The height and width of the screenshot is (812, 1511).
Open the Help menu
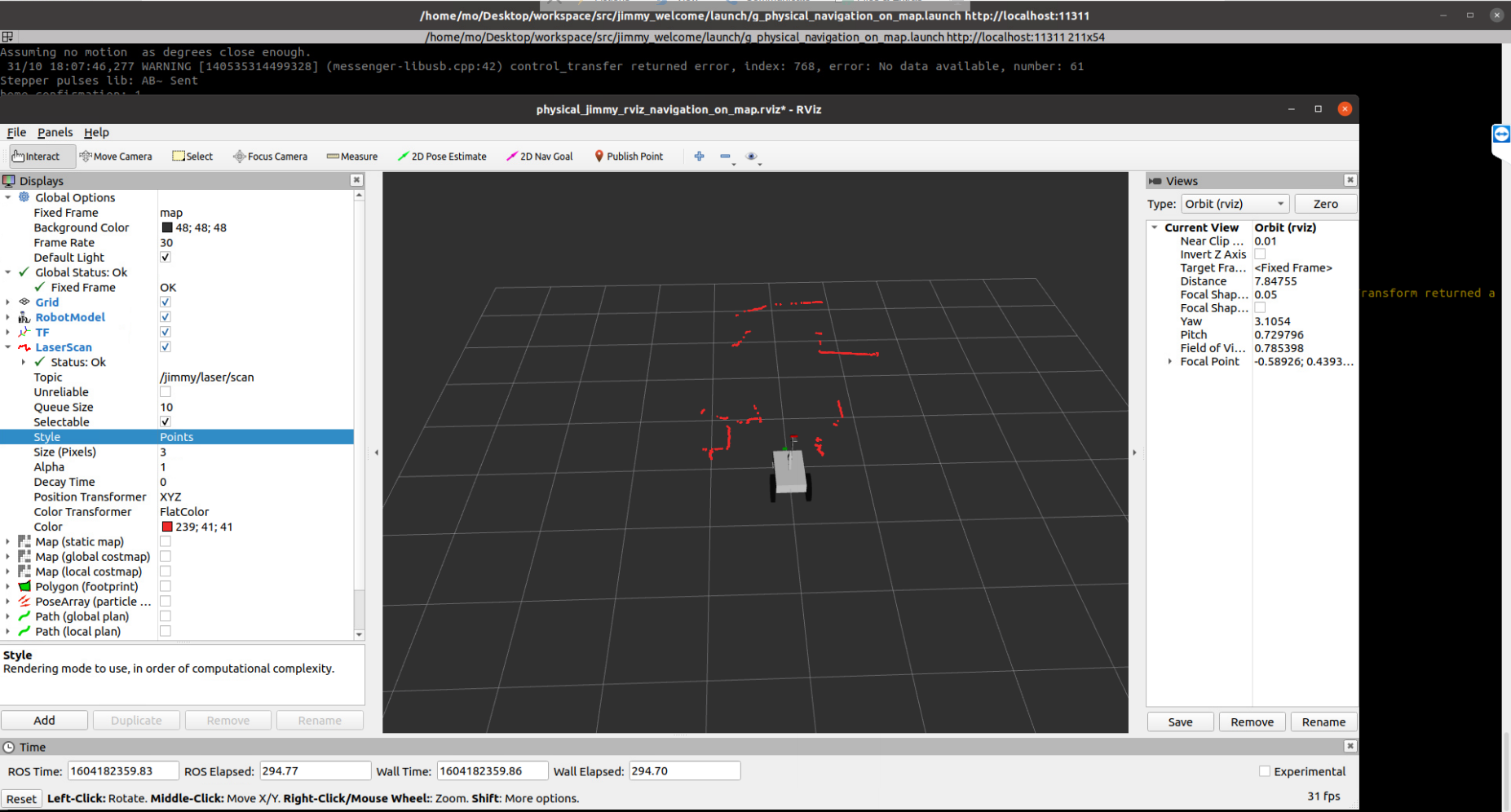click(96, 132)
